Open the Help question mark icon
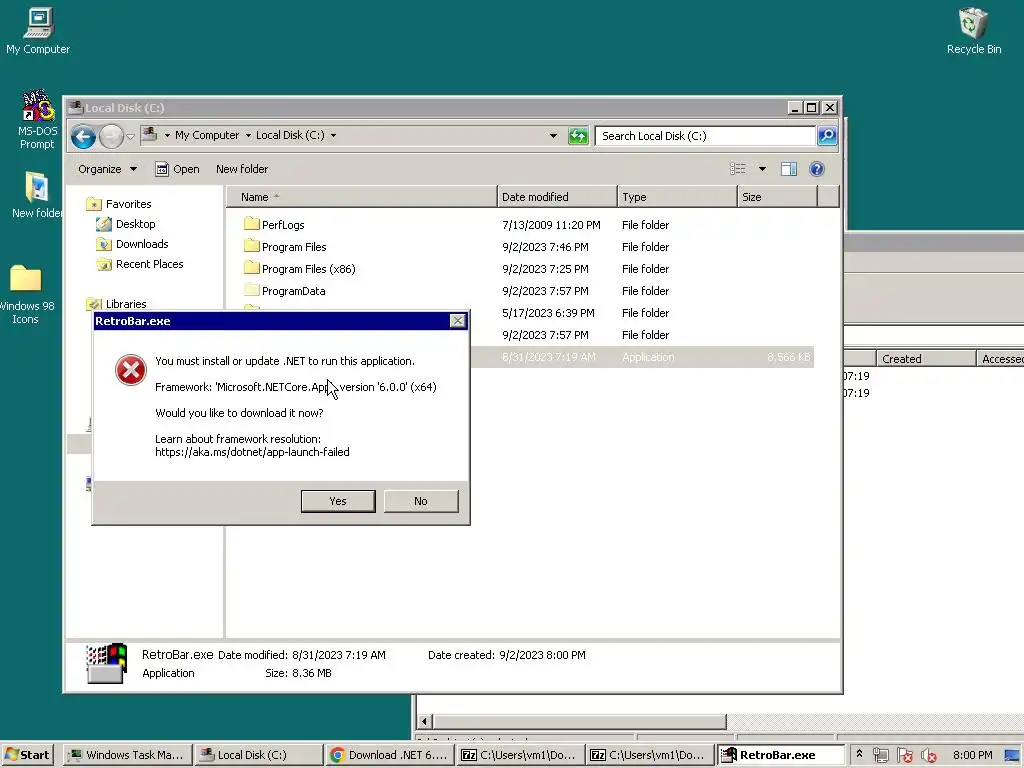1024x768 pixels. pyautogui.click(x=816, y=169)
